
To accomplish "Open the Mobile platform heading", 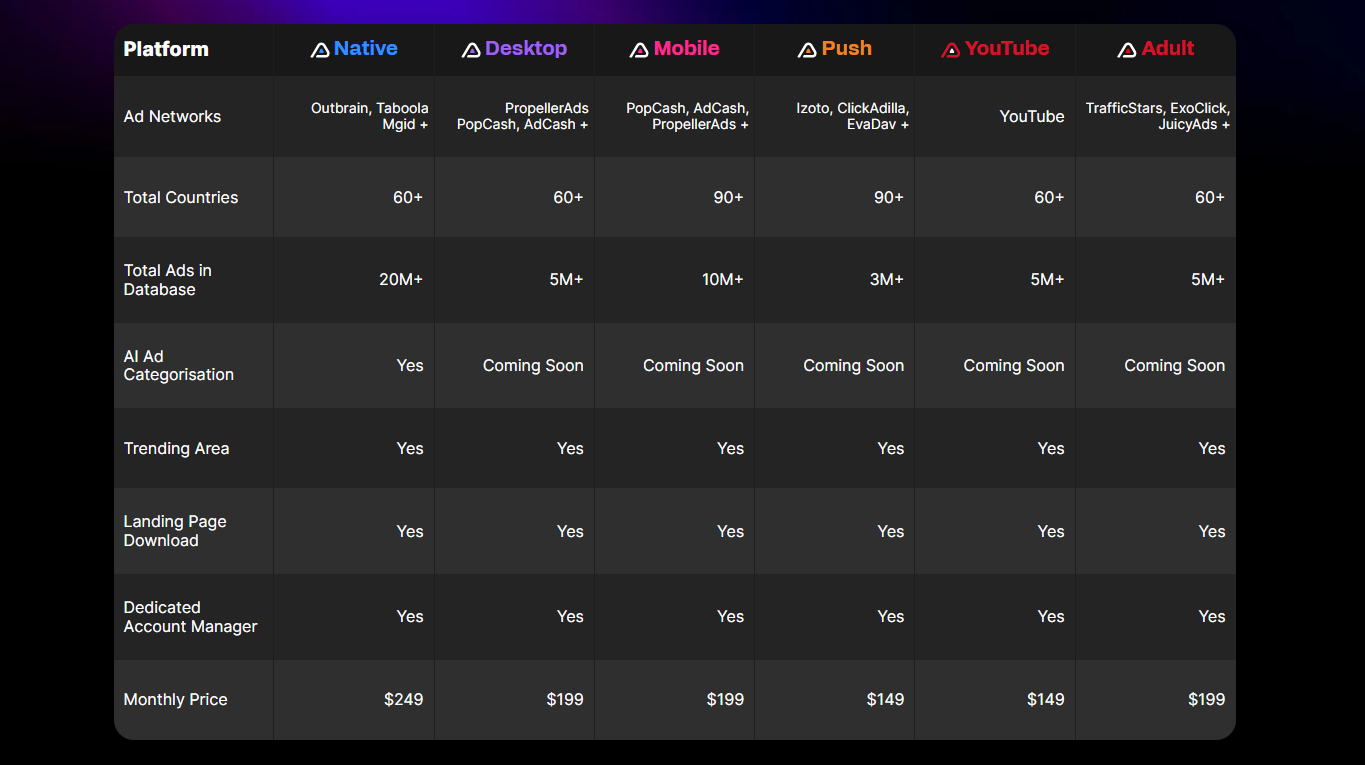I will 686,48.
